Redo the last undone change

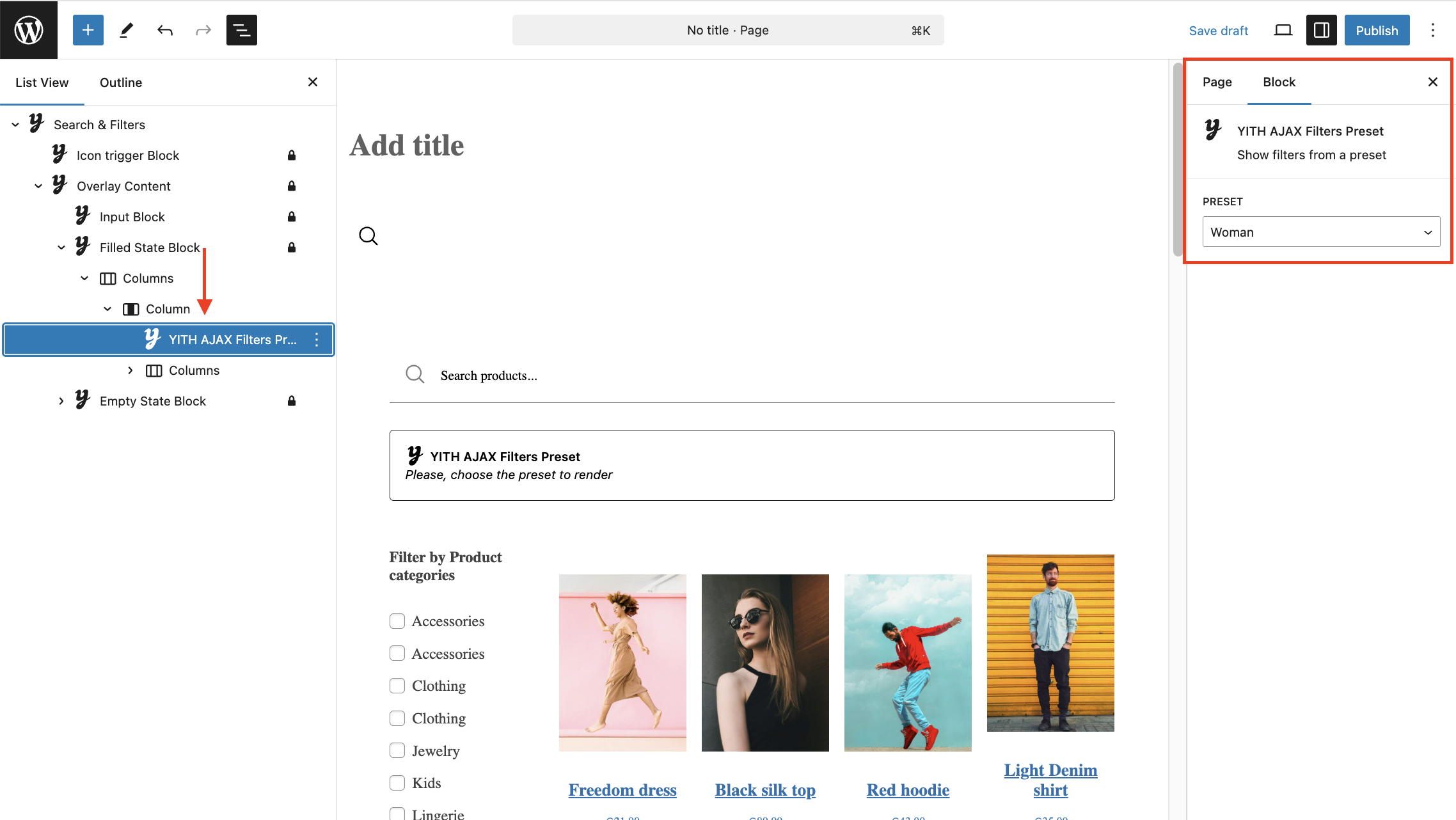click(x=203, y=30)
